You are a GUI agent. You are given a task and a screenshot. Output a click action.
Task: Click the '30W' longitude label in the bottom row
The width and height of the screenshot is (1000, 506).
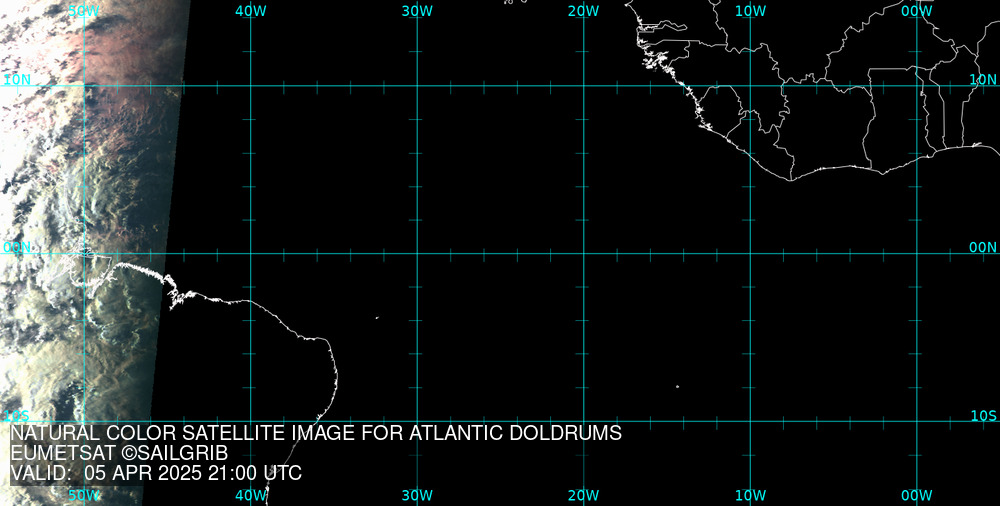(x=418, y=495)
